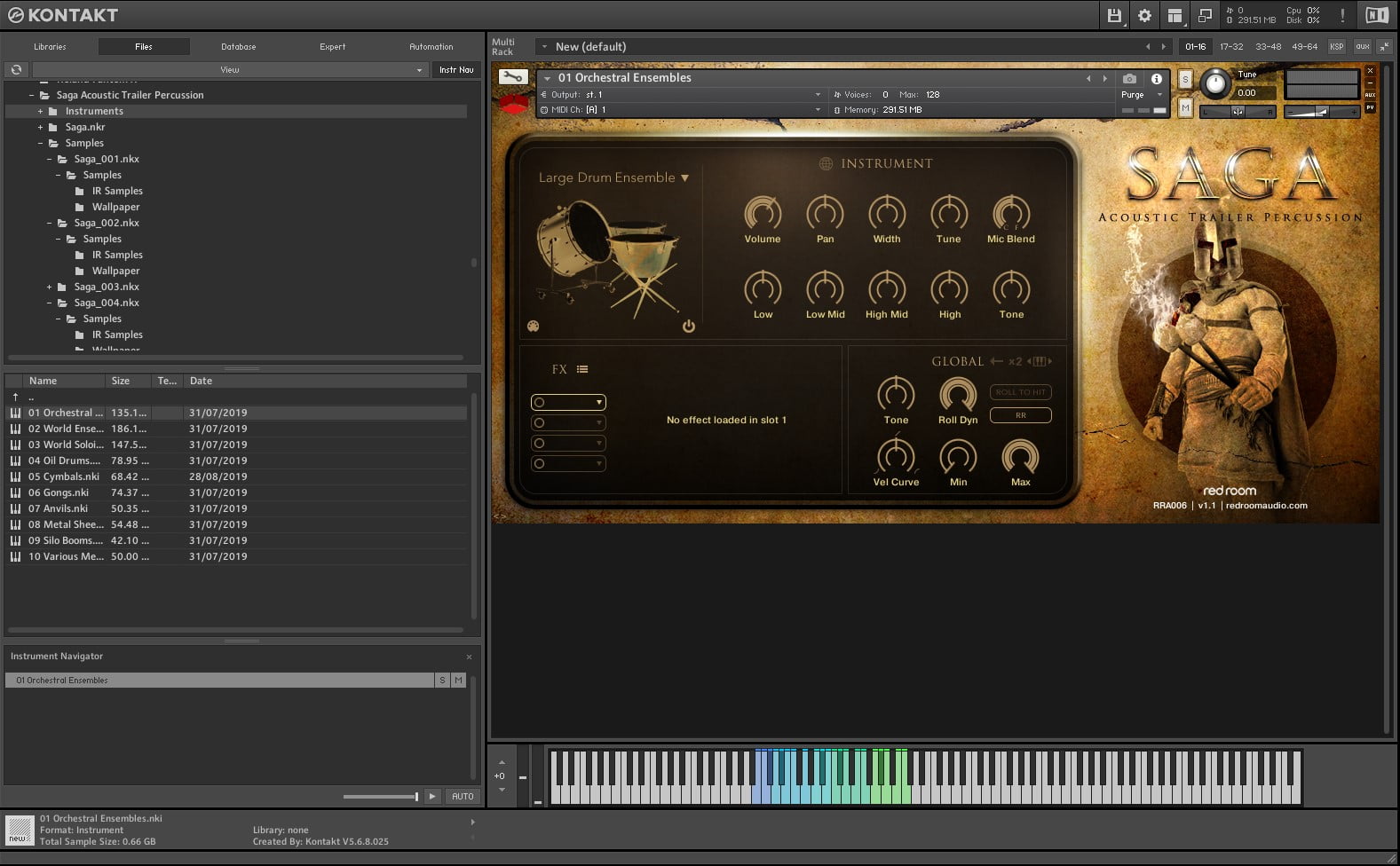Click previous instrument arrow in instrument header
Viewport: 1400px width, 866px height.
click(1088, 78)
